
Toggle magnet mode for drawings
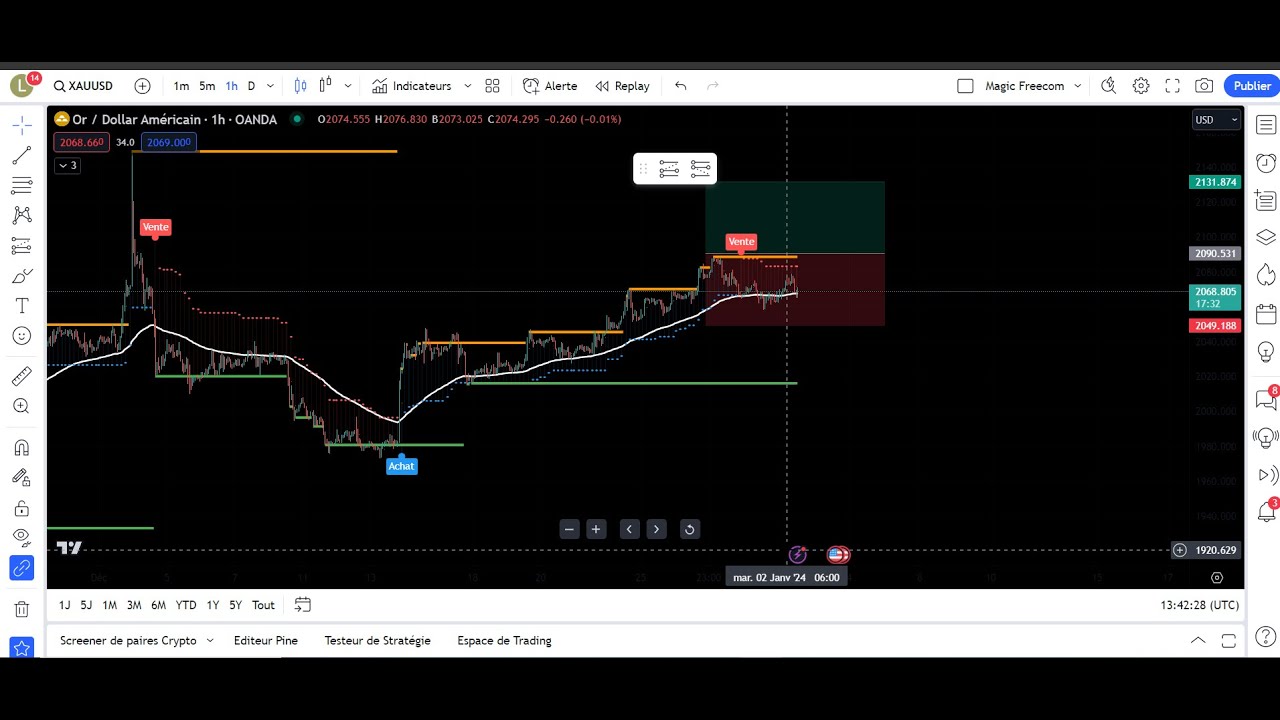pyautogui.click(x=22, y=448)
